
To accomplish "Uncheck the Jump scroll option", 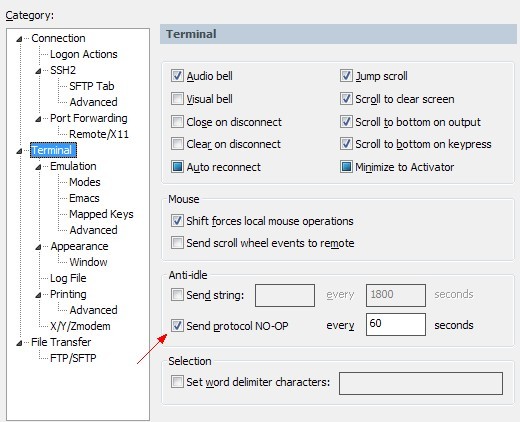I will tap(346, 76).
